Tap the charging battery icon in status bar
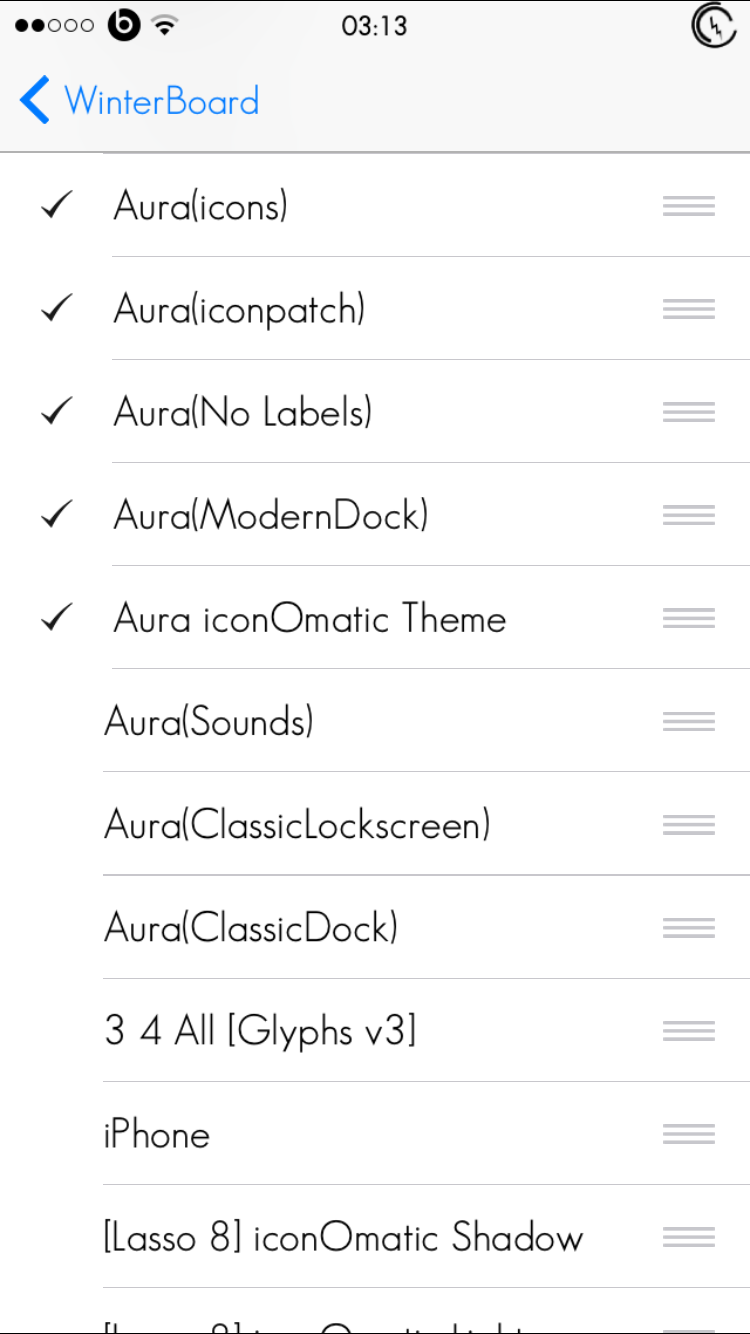The image size is (750, 1334). click(x=714, y=25)
